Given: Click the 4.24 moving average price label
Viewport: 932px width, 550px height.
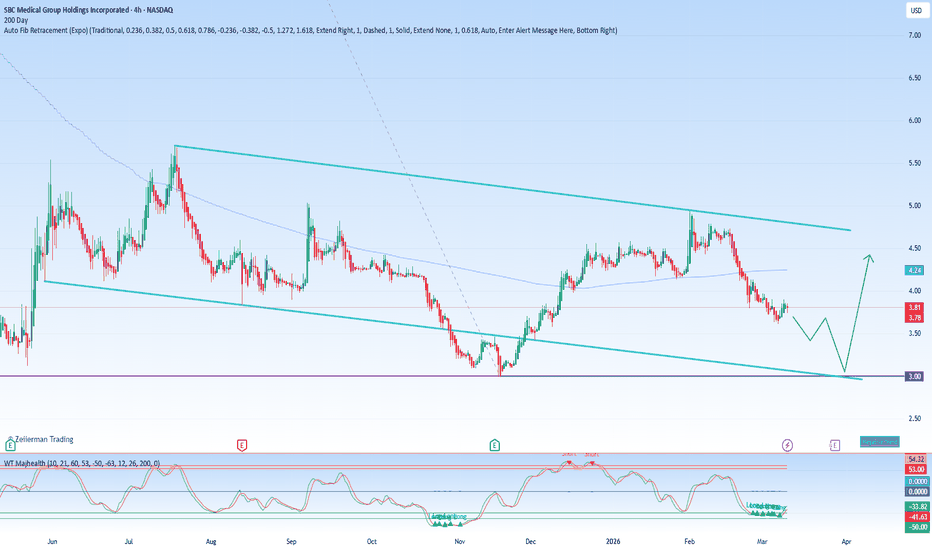Looking at the screenshot, I should [915, 270].
